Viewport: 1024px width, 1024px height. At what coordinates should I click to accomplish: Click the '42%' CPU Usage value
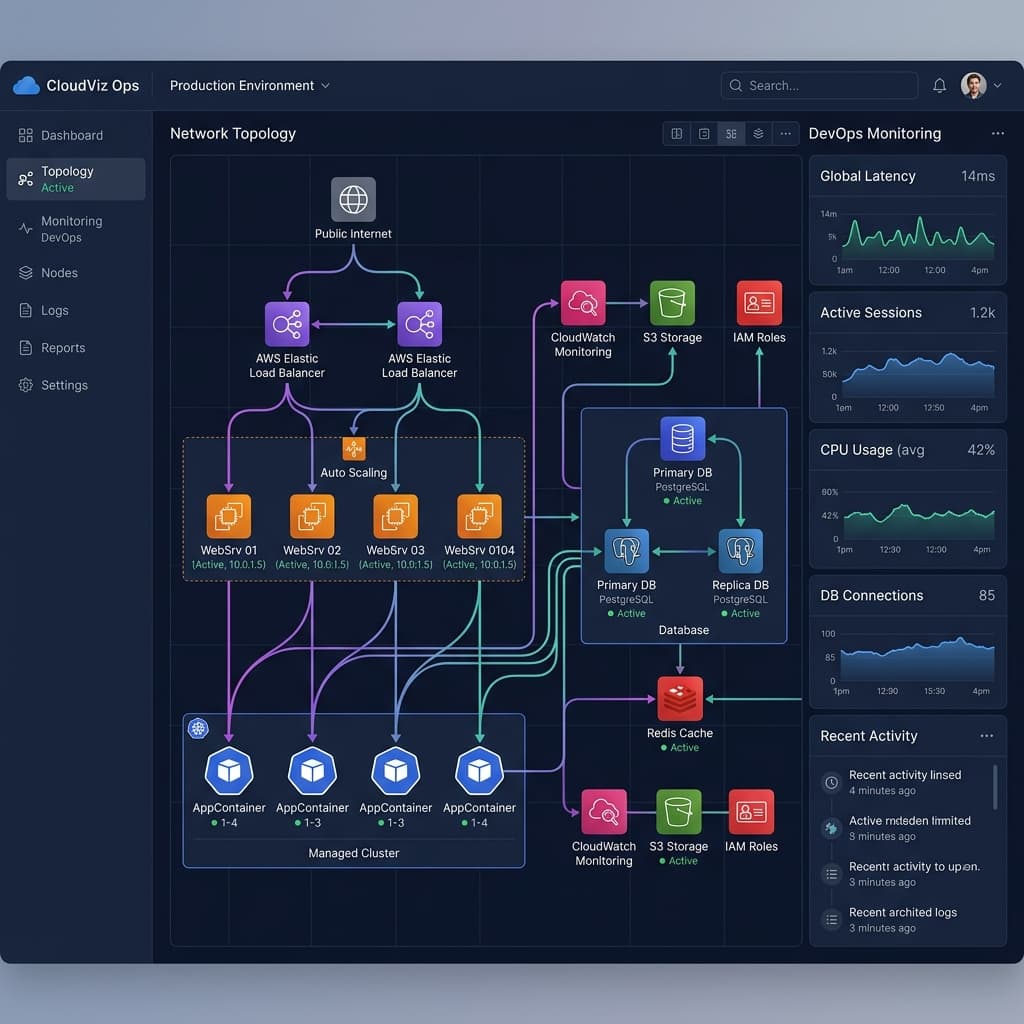pyautogui.click(x=981, y=450)
